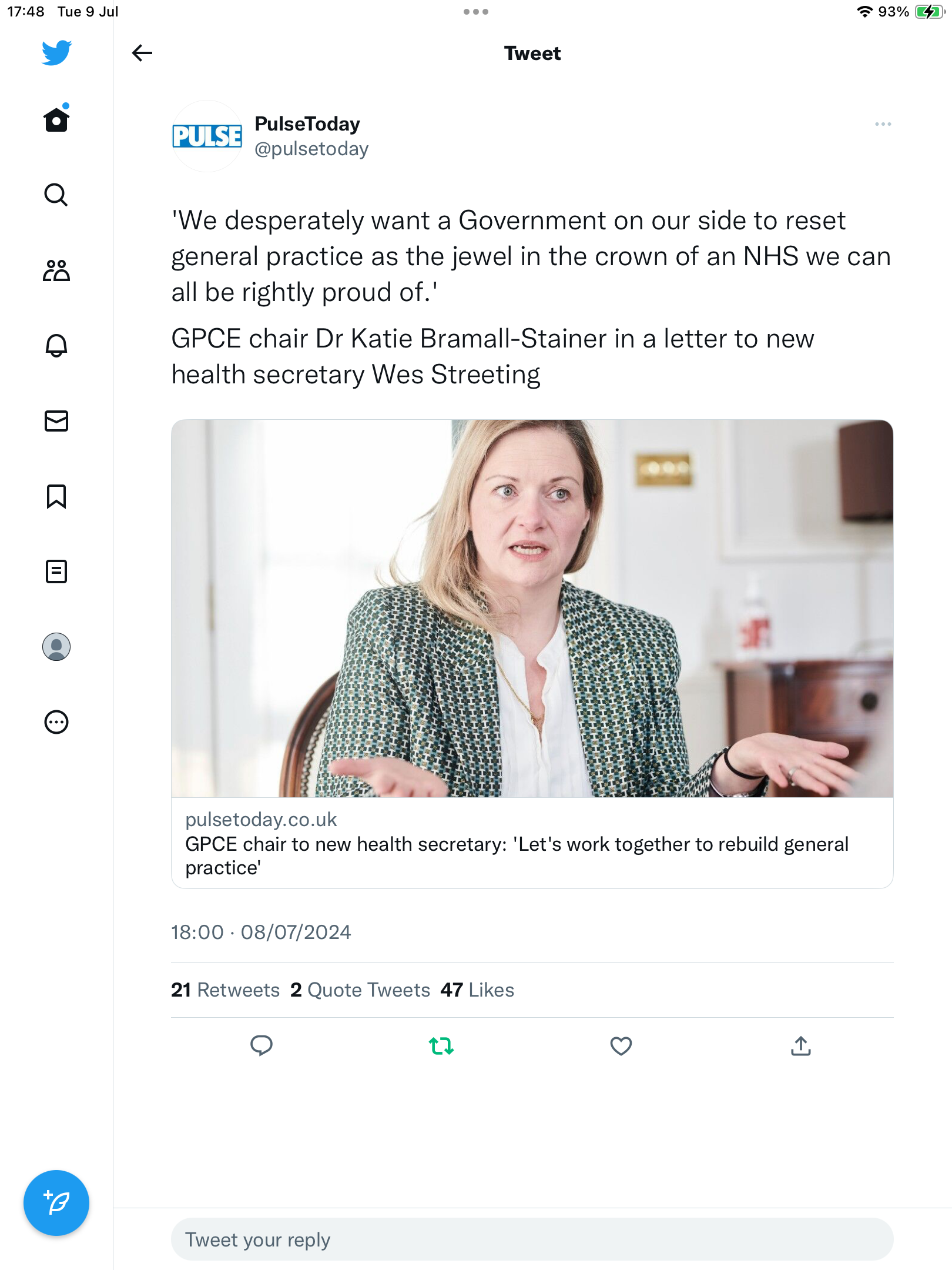Open the Communities people icon
The width and height of the screenshot is (952, 1270).
pyautogui.click(x=56, y=270)
